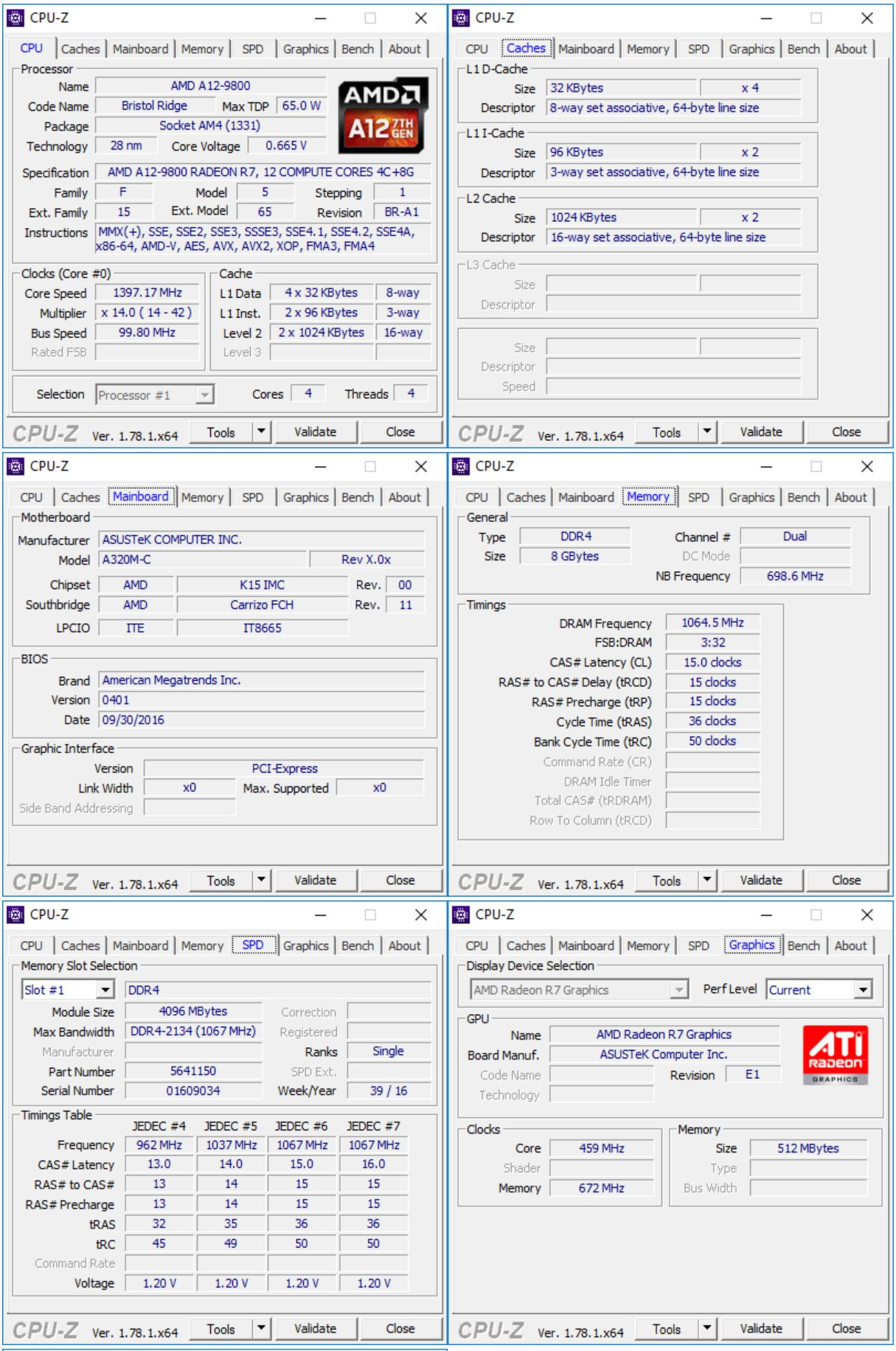
Task: Open the Slot #1 memory slot dropdown
Action: 105,990
